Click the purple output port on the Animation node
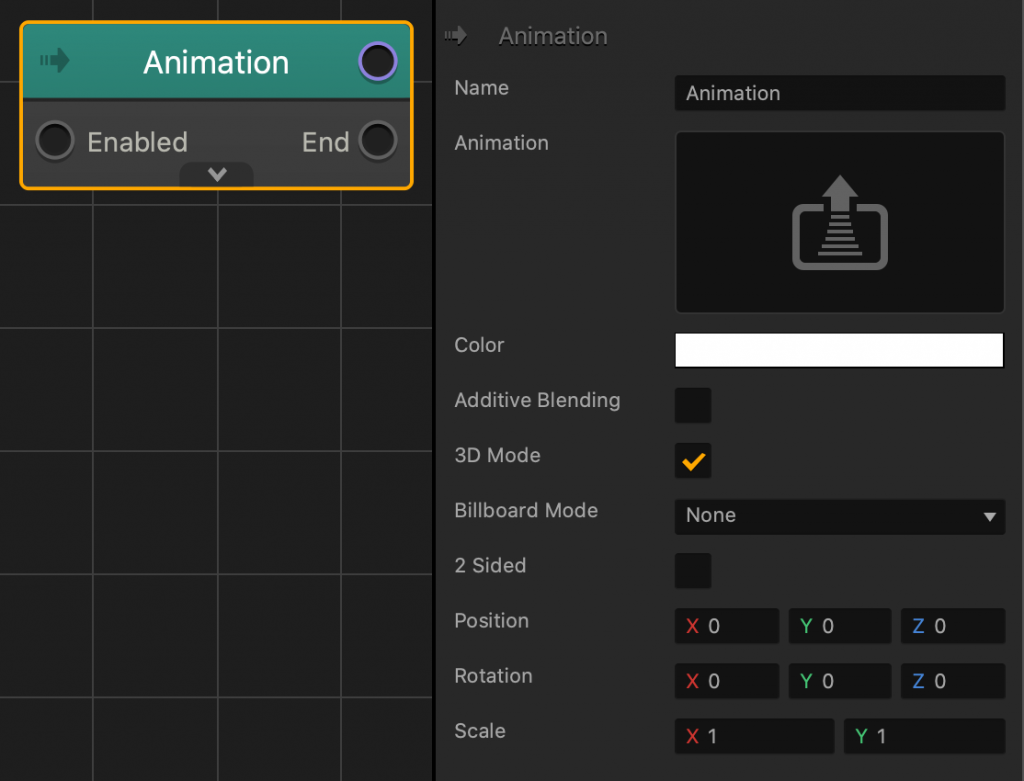The image size is (1024, 781). coord(377,61)
